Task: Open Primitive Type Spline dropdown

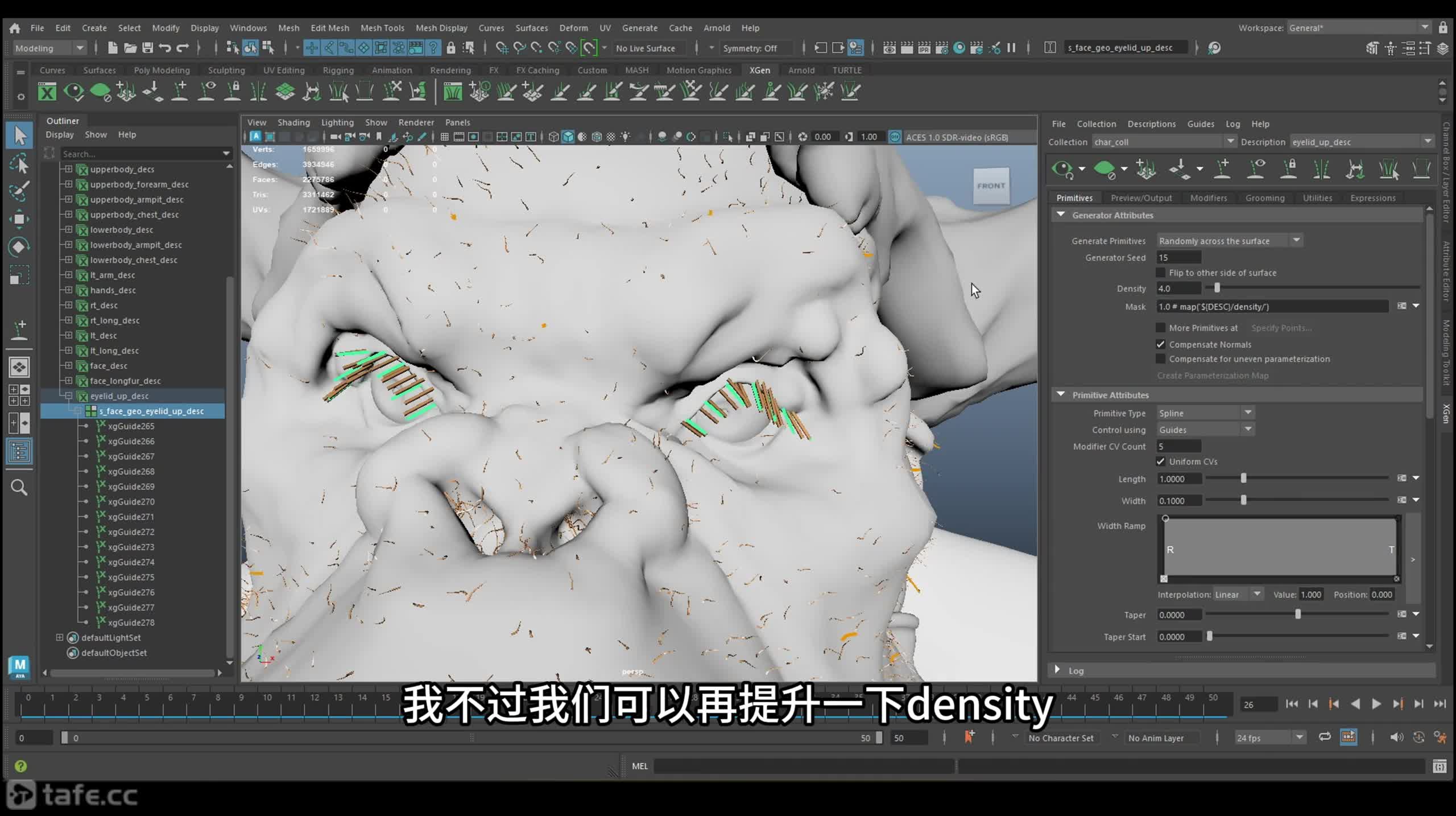Action: coord(1205,413)
